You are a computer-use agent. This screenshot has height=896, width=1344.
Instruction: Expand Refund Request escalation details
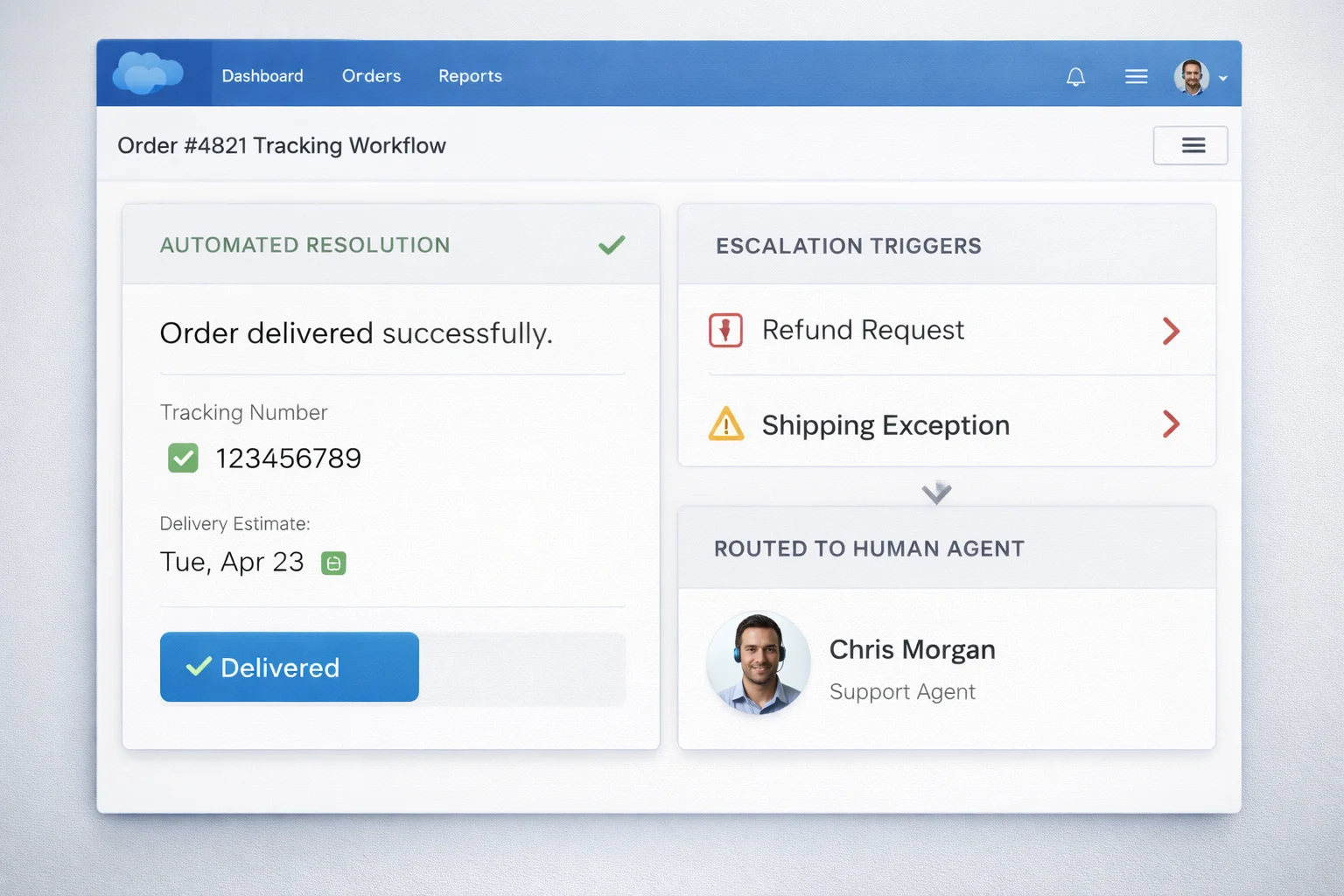(x=1172, y=331)
